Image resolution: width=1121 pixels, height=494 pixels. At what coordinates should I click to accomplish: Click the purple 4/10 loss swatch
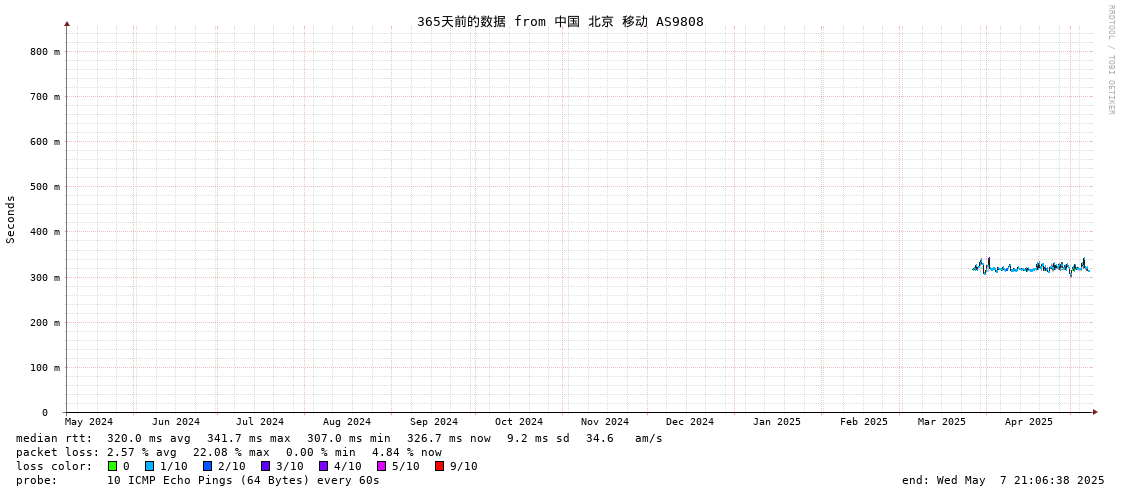point(323,466)
